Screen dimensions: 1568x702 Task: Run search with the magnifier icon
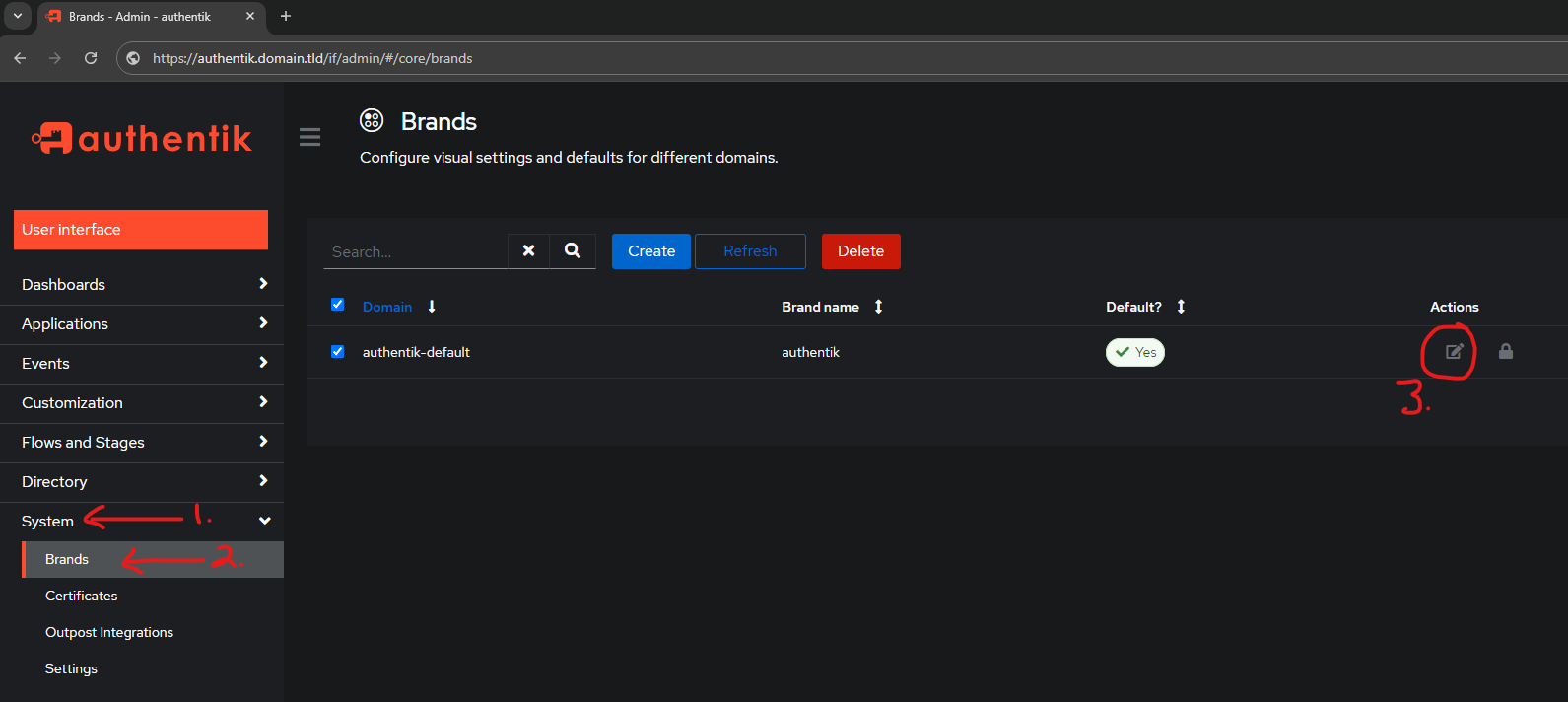[x=573, y=250]
